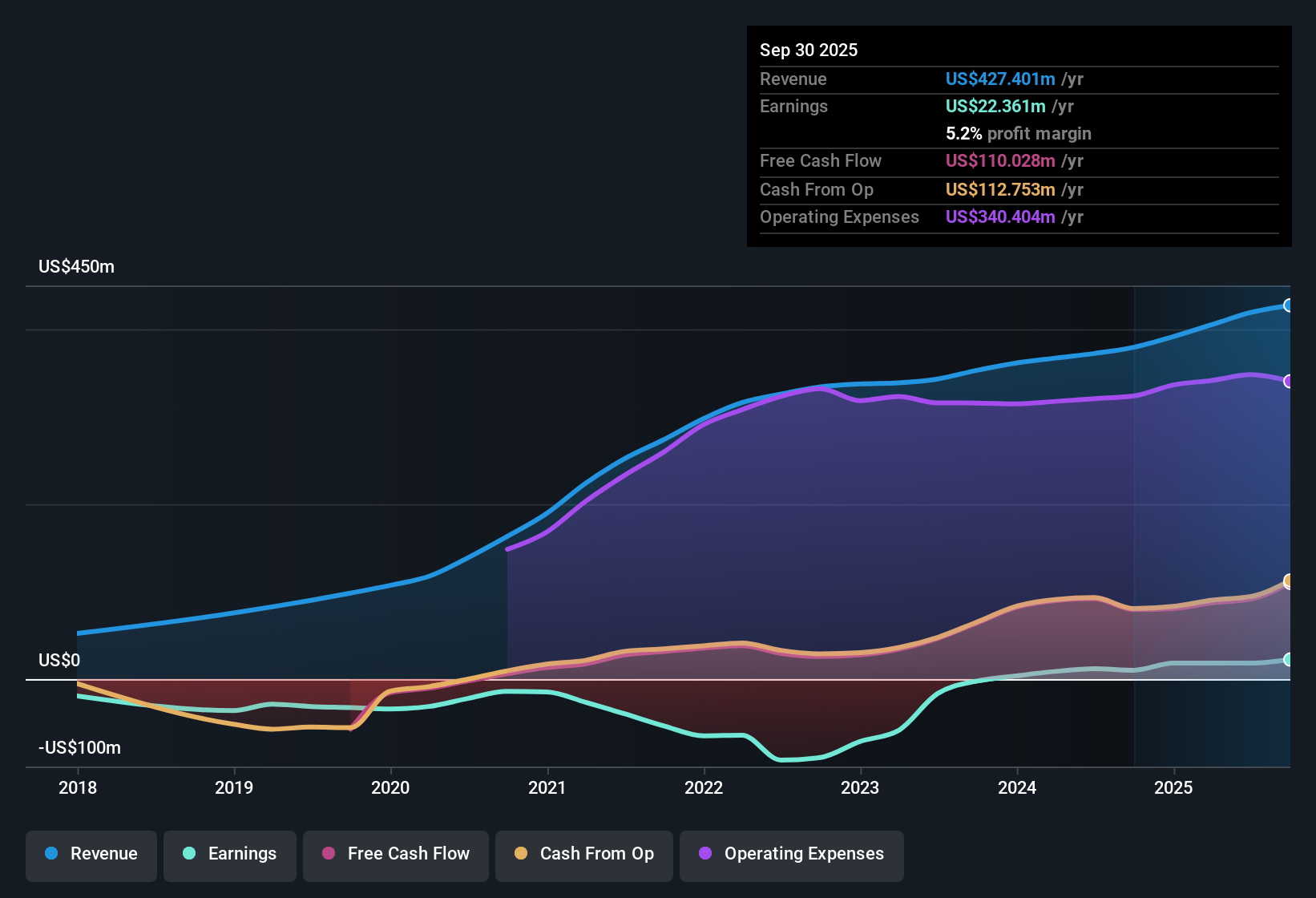Image resolution: width=1316 pixels, height=898 pixels.
Task: Toggle the Operating Expenses series visibility
Action: point(791,854)
